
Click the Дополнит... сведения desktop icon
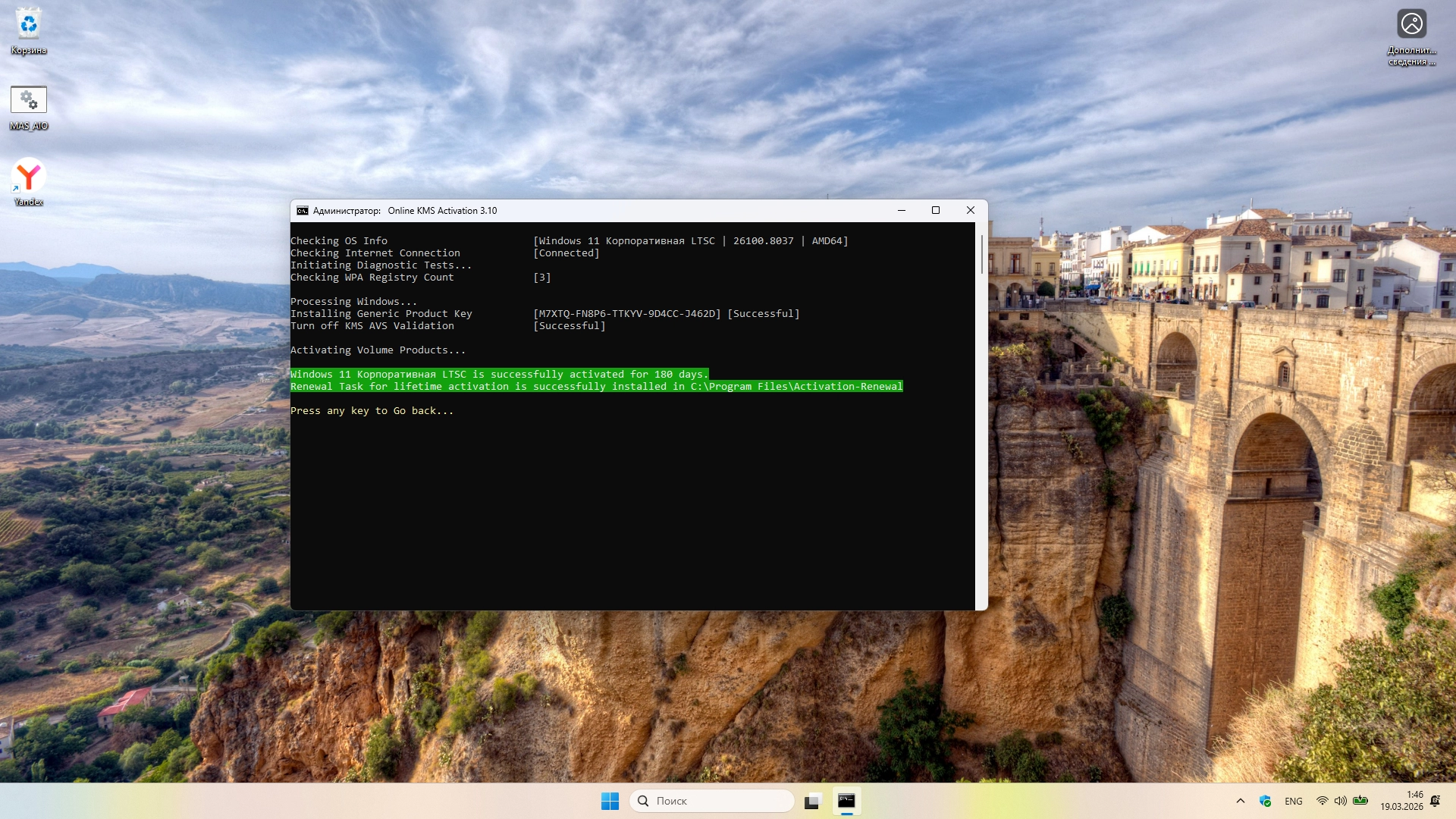pyautogui.click(x=1411, y=25)
